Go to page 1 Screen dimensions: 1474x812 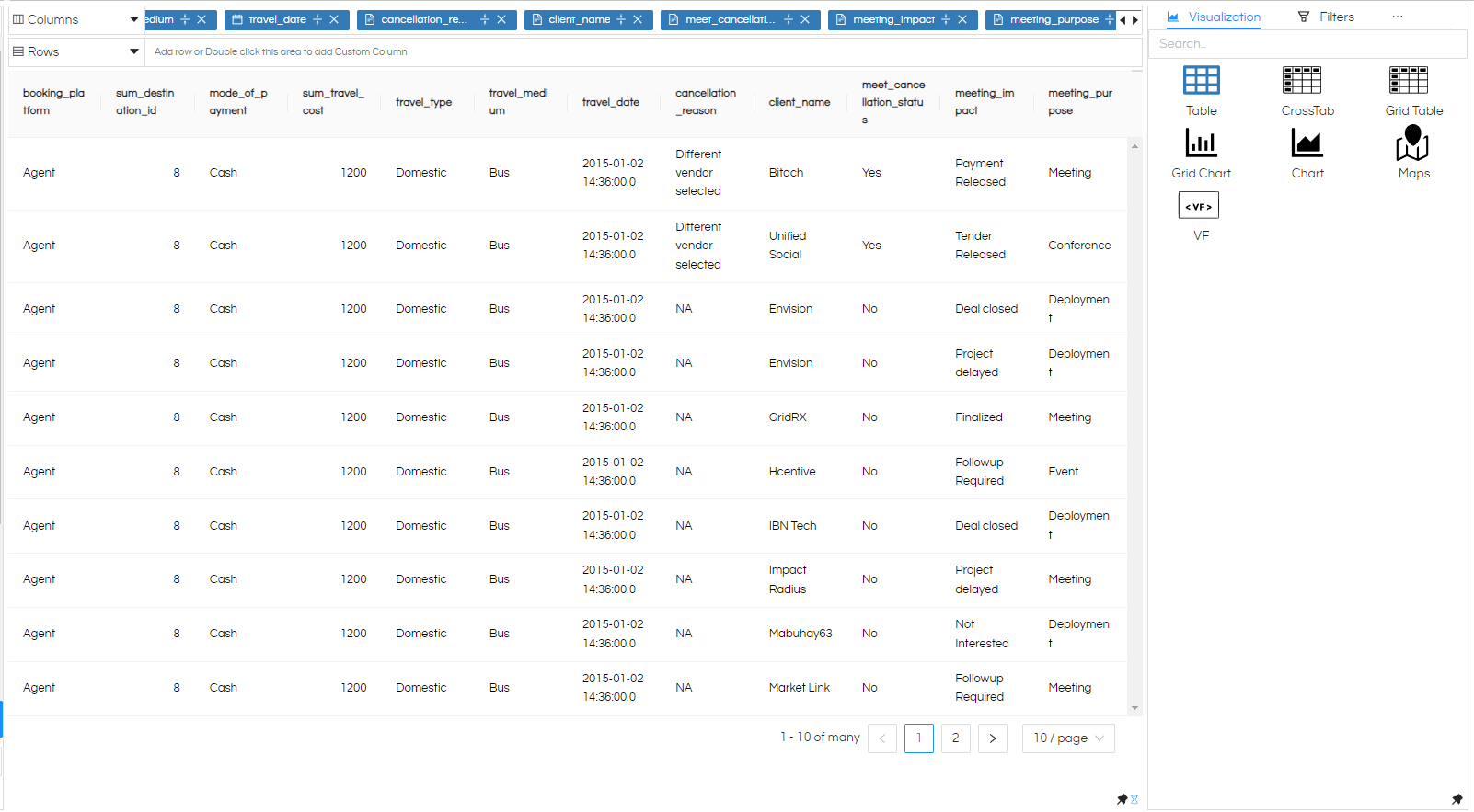click(x=919, y=738)
